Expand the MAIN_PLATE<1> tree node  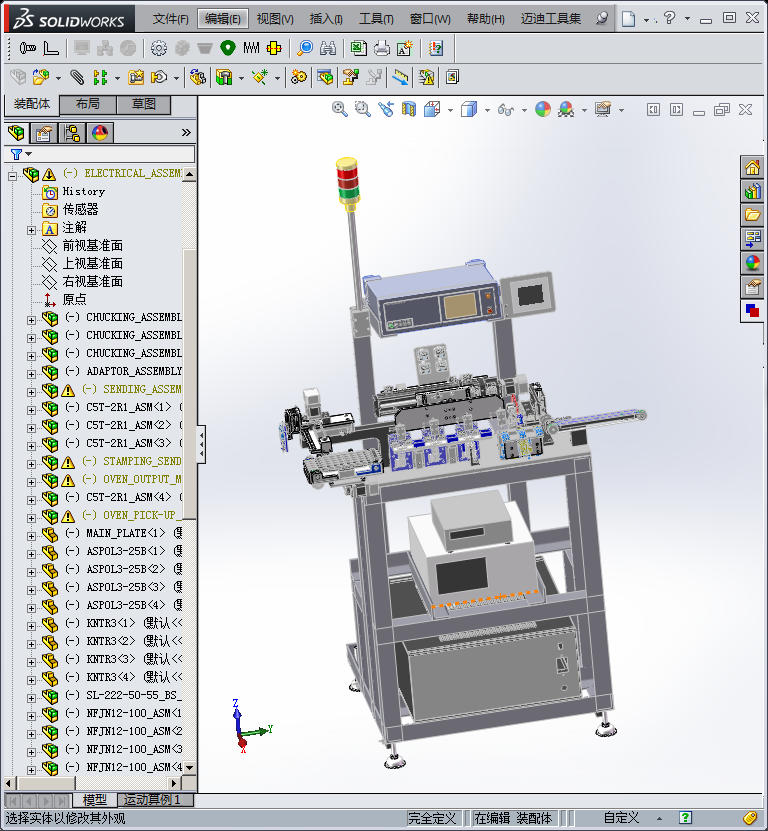(31, 536)
